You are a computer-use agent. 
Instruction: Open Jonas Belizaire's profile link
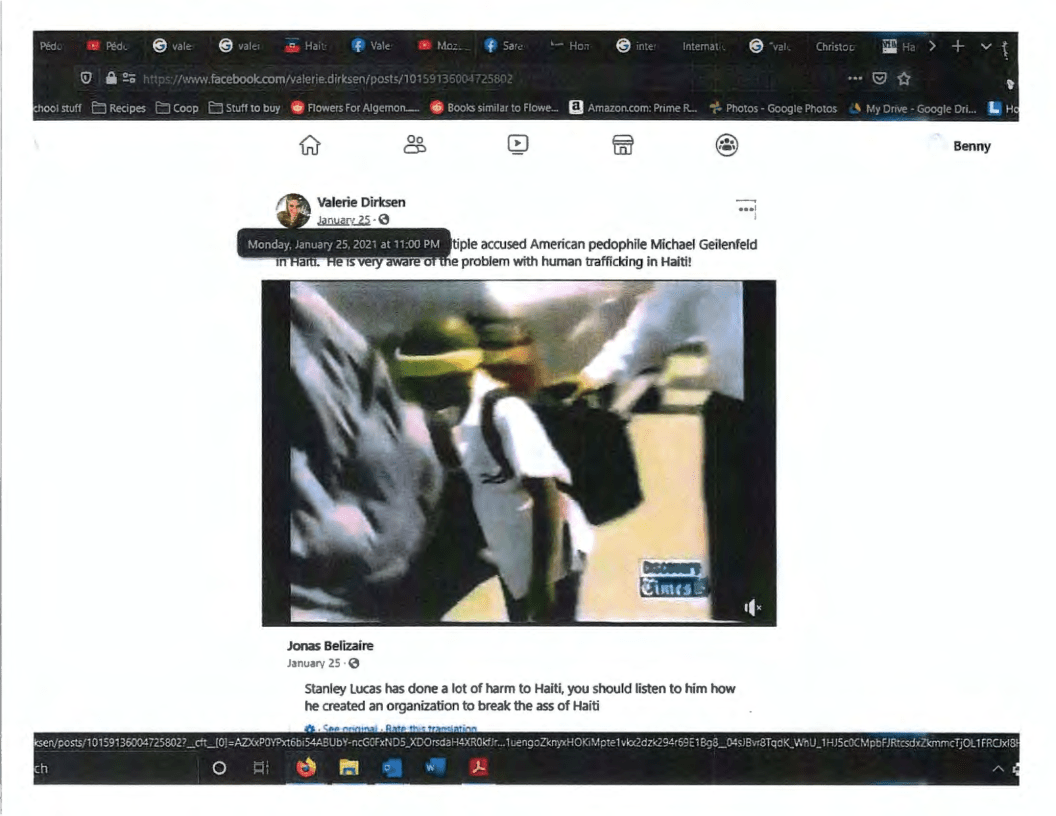point(330,646)
